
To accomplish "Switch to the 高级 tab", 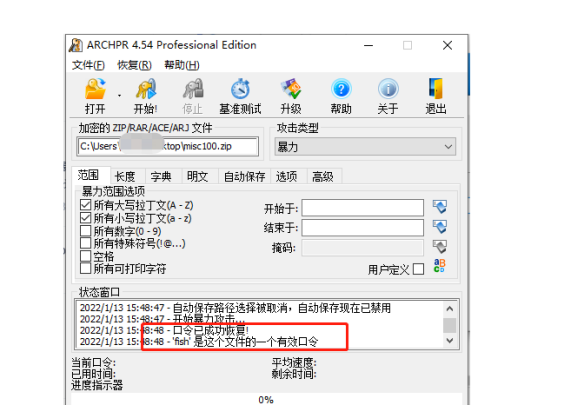I will (x=323, y=177).
